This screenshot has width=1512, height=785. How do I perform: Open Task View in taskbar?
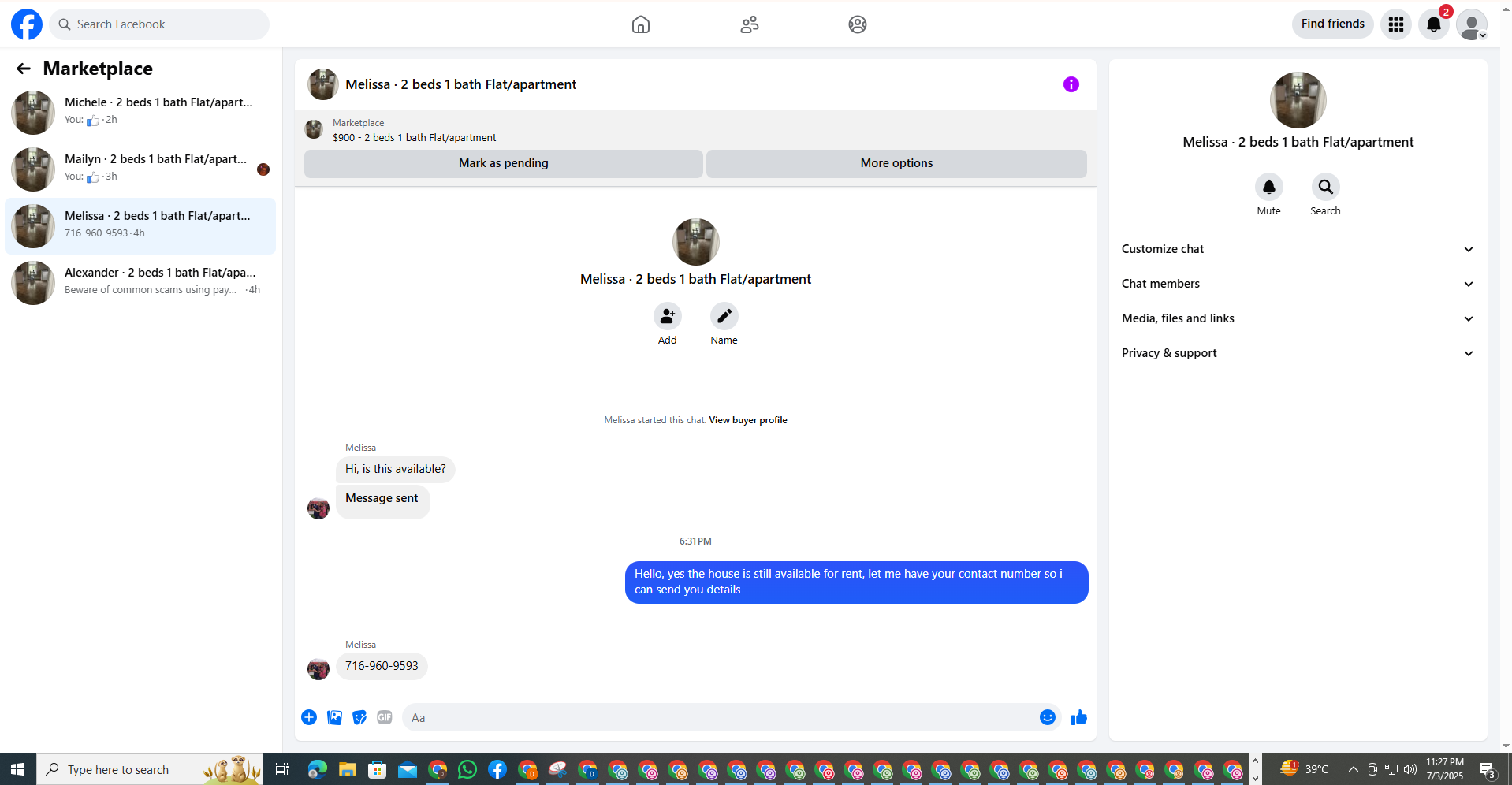point(281,769)
